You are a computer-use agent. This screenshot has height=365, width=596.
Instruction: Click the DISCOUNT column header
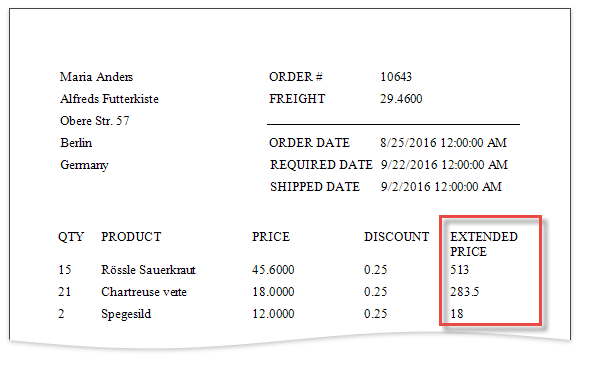coord(396,237)
